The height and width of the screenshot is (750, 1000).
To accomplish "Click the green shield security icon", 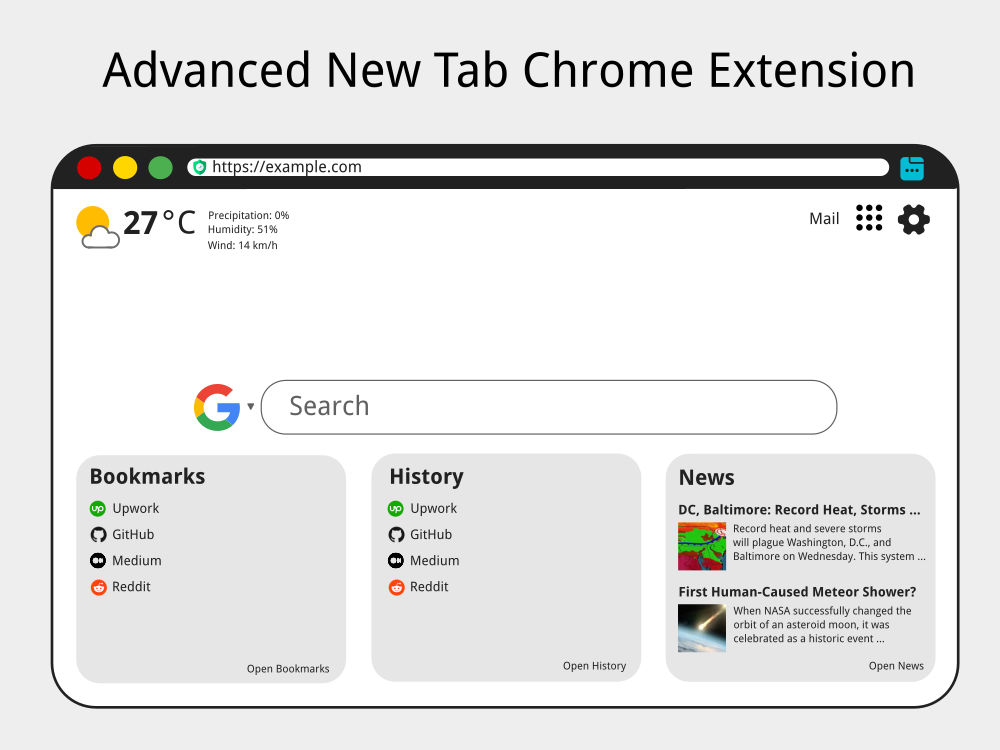I will pyautogui.click(x=200, y=167).
